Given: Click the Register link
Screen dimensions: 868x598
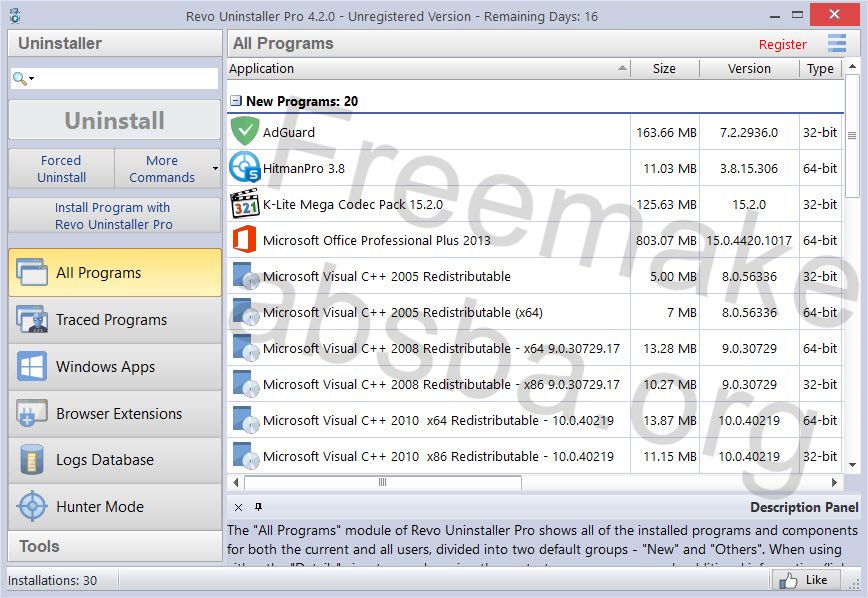Looking at the screenshot, I should (x=782, y=44).
